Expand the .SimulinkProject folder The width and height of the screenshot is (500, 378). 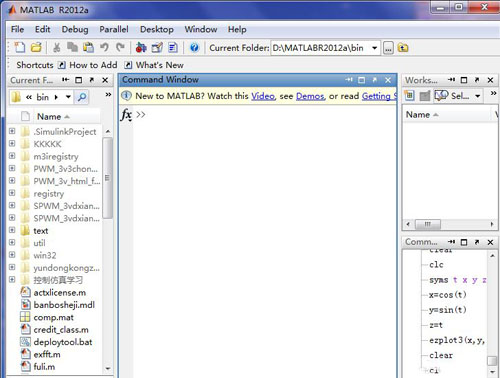point(12,131)
